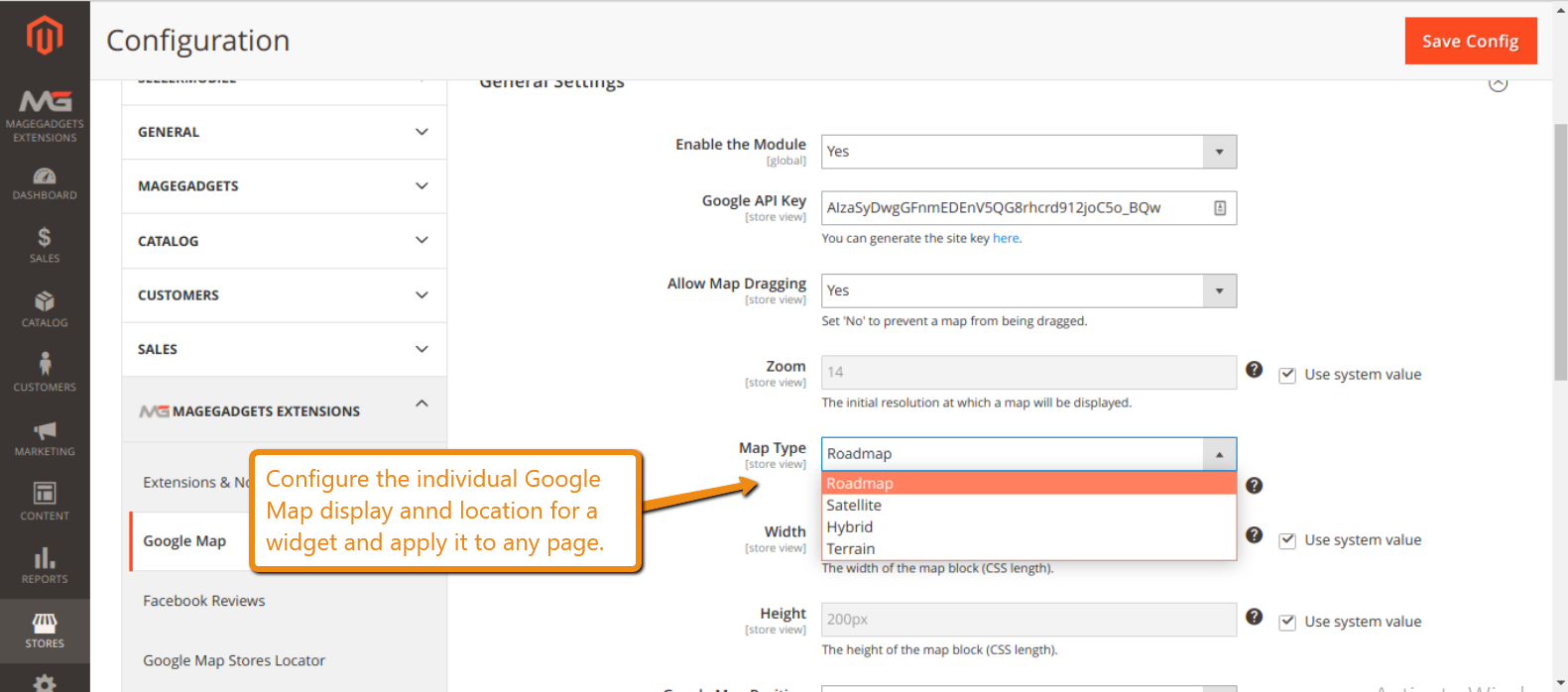Image resolution: width=1568 pixels, height=692 pixels.
Task: Open Magegadgets Extensions sidebar menu
Action: 45,116
